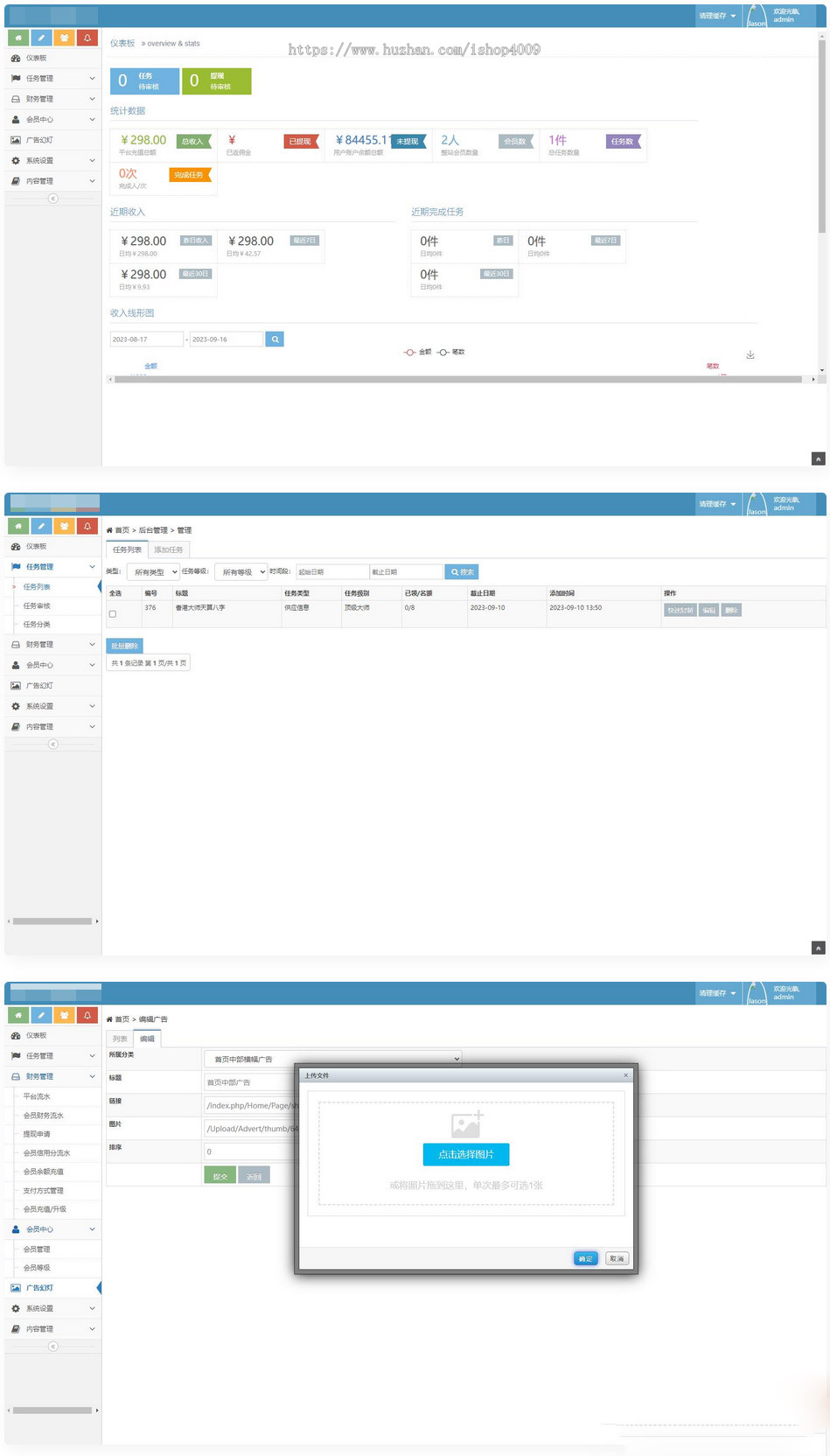Select the 任务列表 tab above filters
The height and width of the screenshot is (1456, 830).
(x=127, y=549)
